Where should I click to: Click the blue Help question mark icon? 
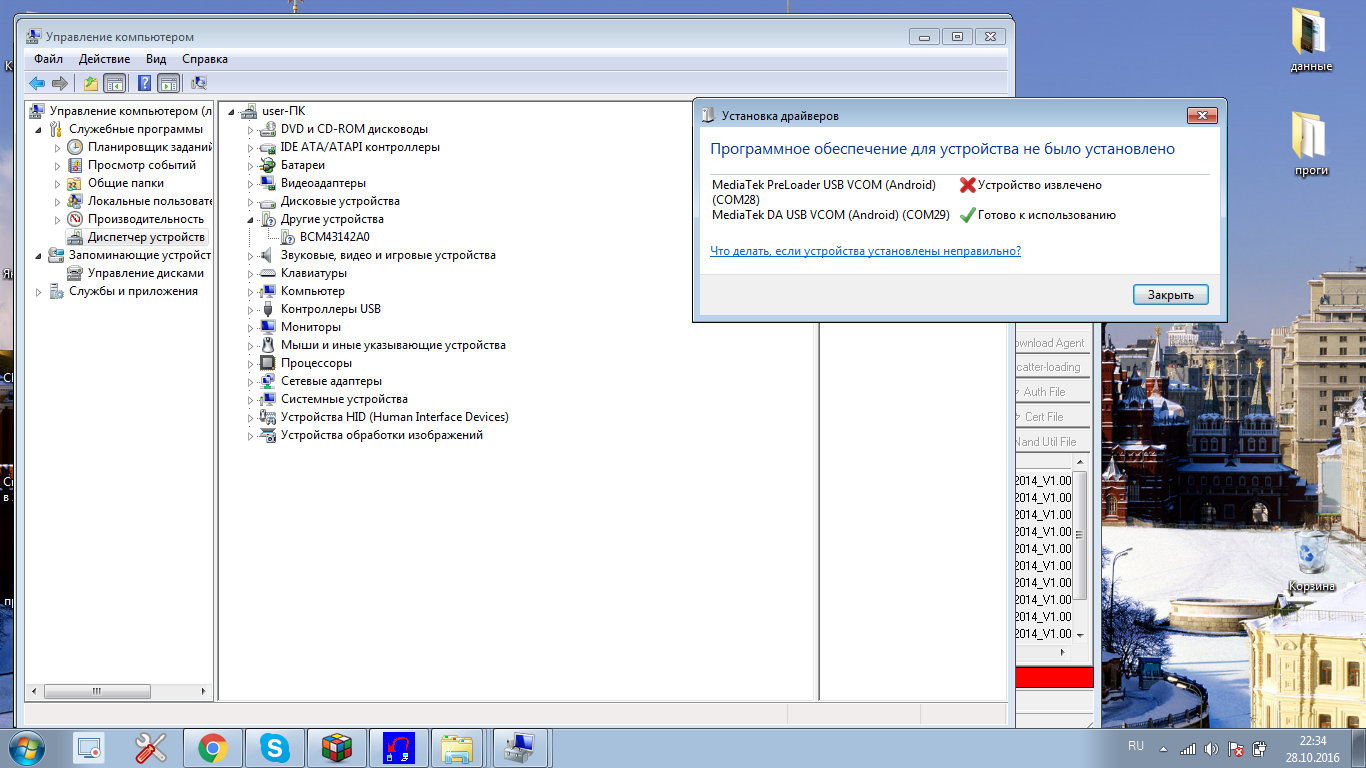[145, 83]
